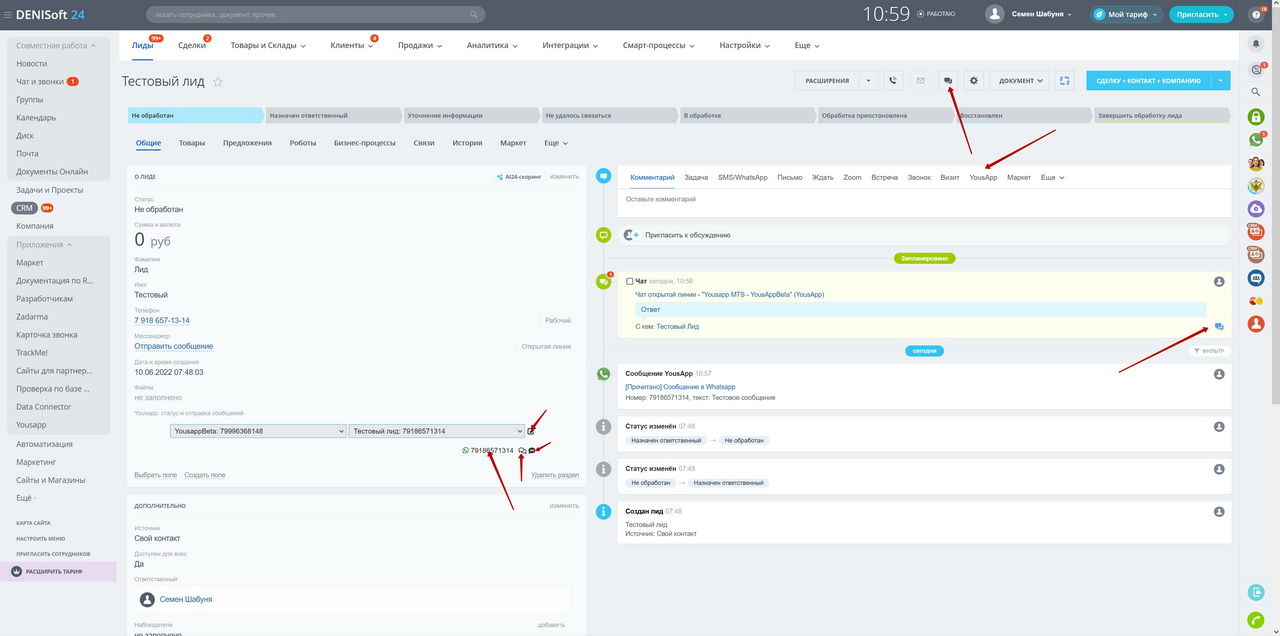1280x636 pixels.
Task: Open the Тестовый лид recipient dropdown
Action: (436, 431)
